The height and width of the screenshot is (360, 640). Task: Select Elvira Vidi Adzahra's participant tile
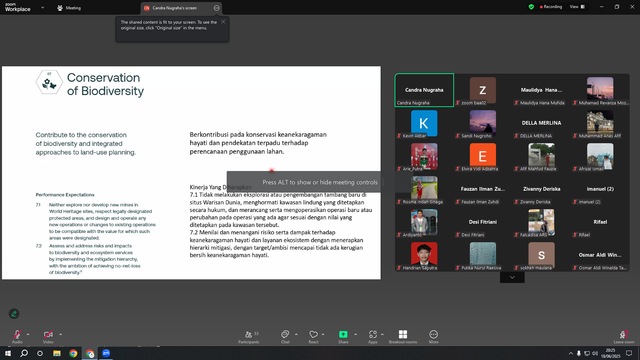(x=483, y=156)
